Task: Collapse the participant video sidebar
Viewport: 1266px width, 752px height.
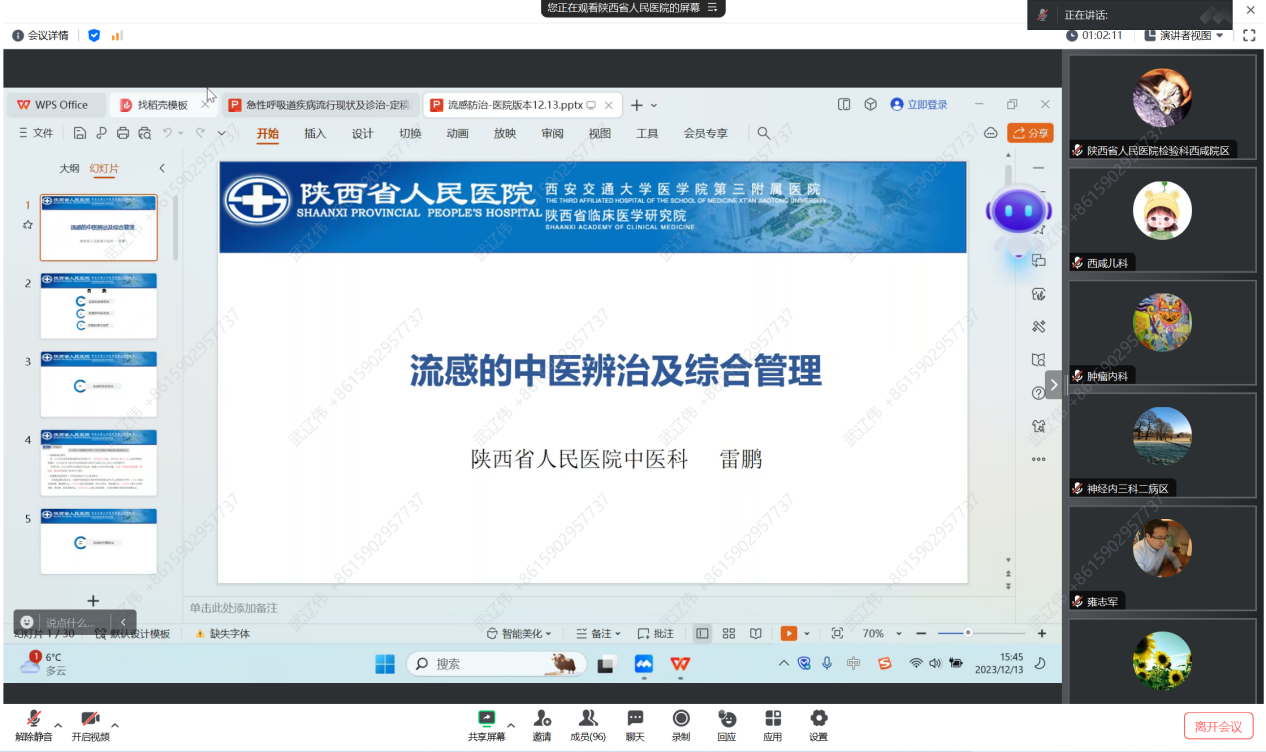Action: tap(1053, 384)
